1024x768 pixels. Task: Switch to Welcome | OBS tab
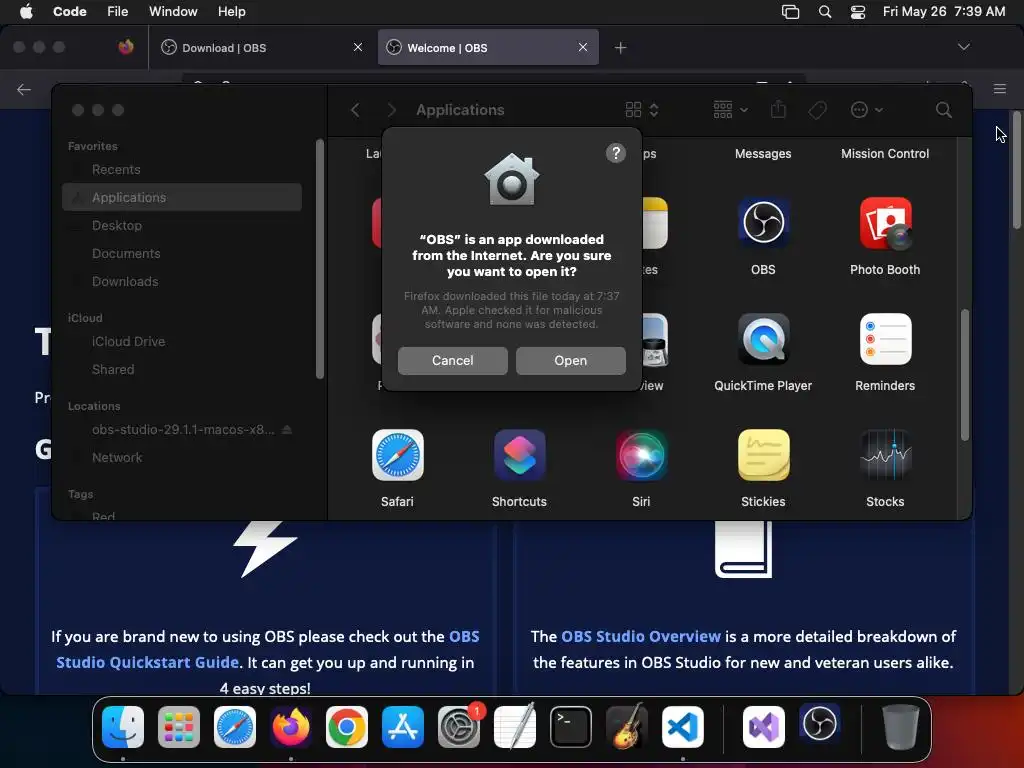coord(488,48)
